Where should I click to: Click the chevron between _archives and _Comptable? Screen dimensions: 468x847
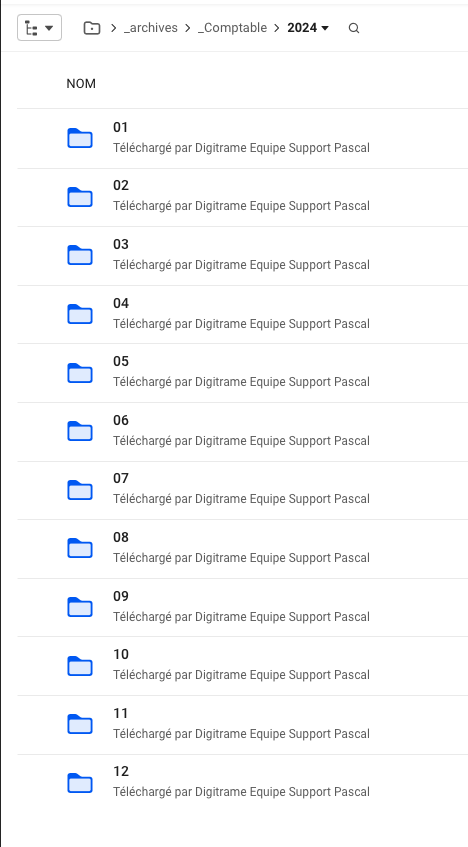(188, 28)
